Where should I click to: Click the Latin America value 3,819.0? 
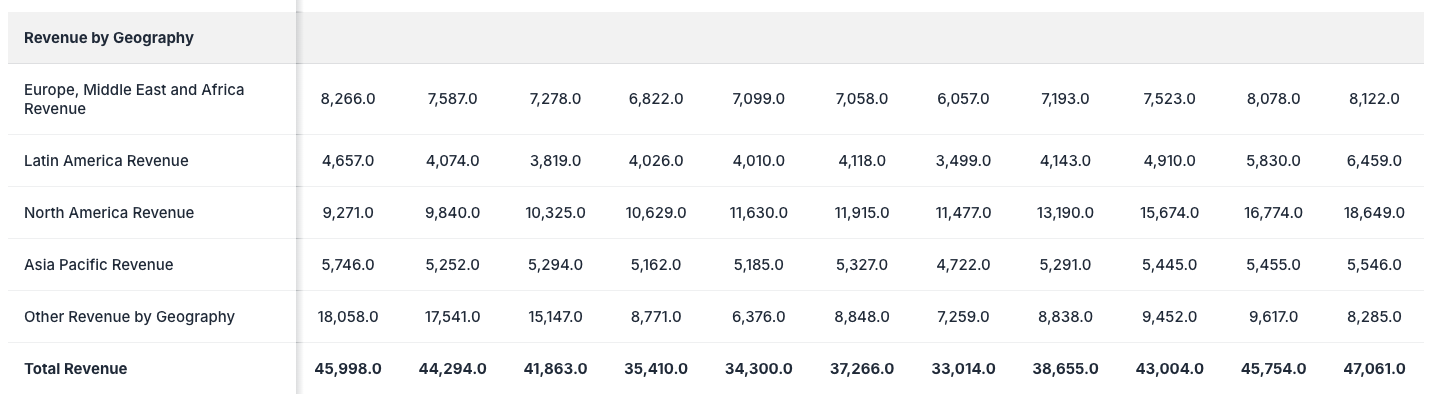coord(555,161)
